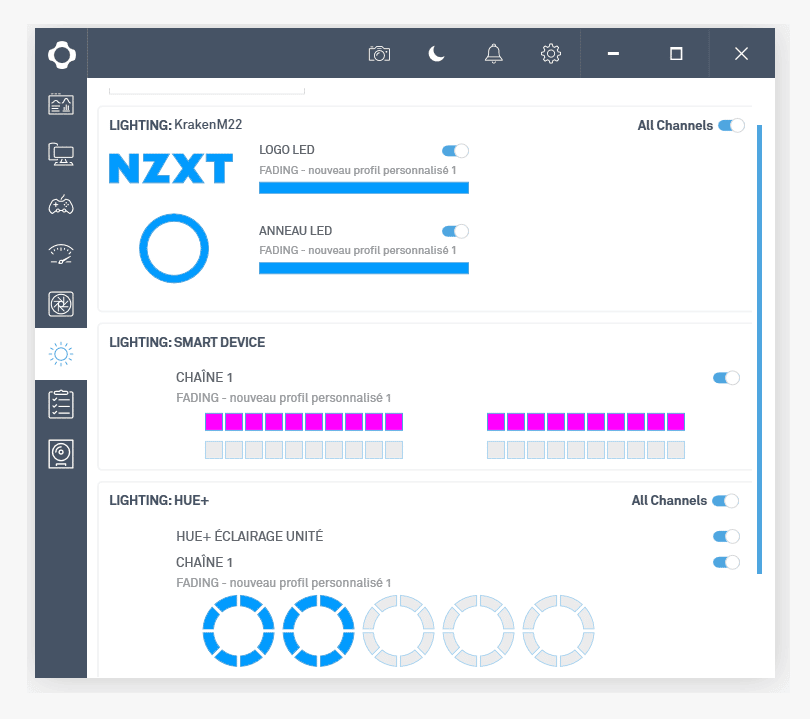Open the games controller sidebar icon
Image resolution: width=810 pixels, height=719 pixels.
[61, 205]
